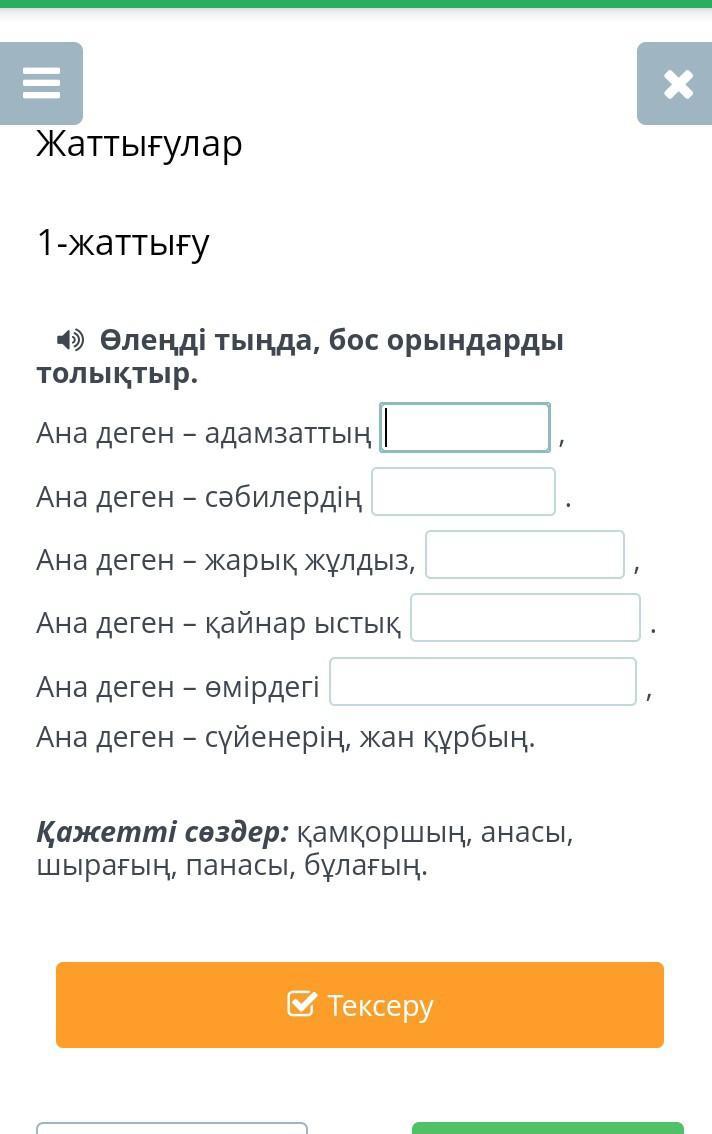
Task: Click the word қамқоршың in word list
Action: pos(385,832)
